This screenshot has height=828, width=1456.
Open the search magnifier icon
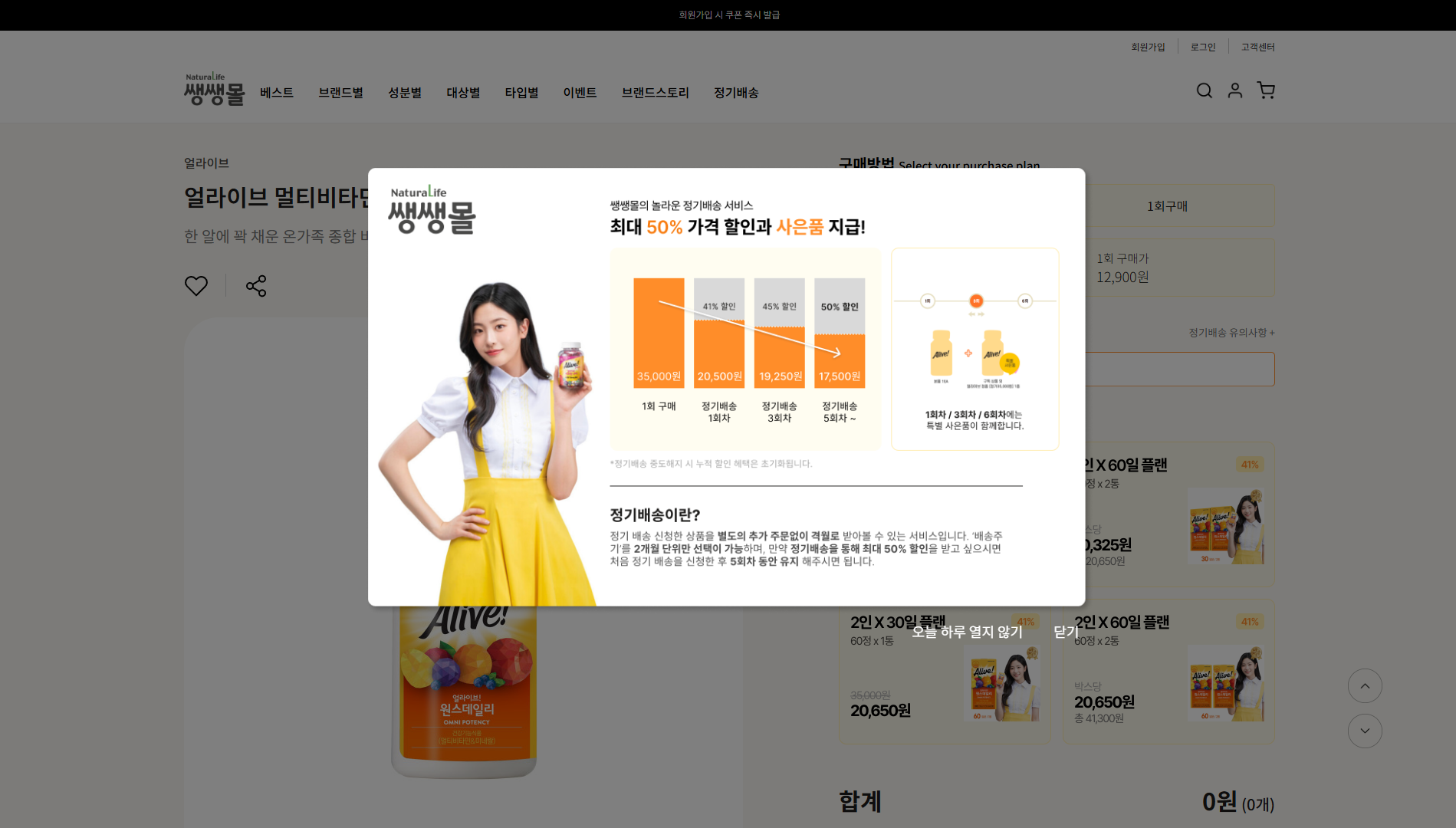[x=1204, y=90]
